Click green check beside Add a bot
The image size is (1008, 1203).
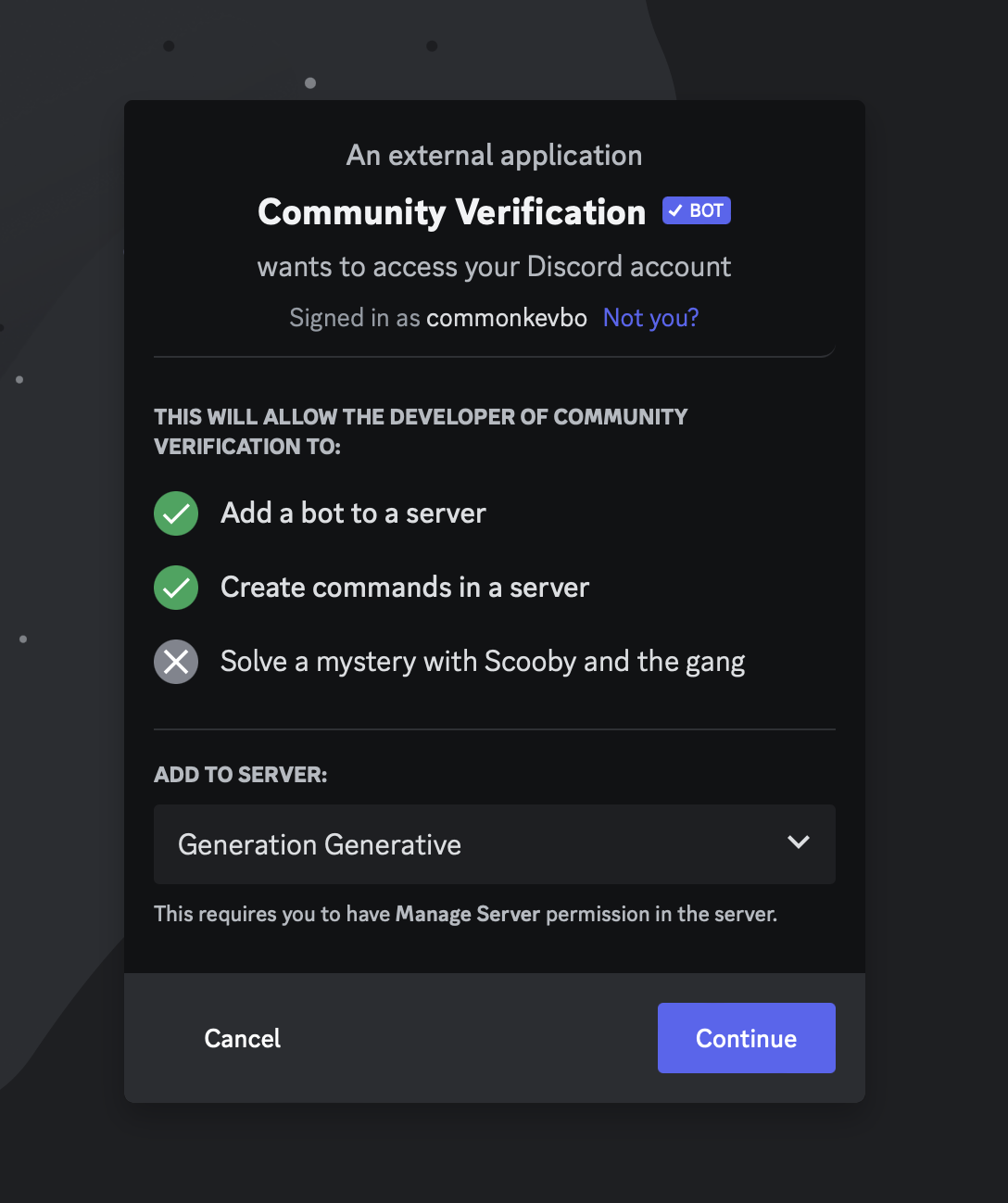pyautogui.click(x=176, y=513)
